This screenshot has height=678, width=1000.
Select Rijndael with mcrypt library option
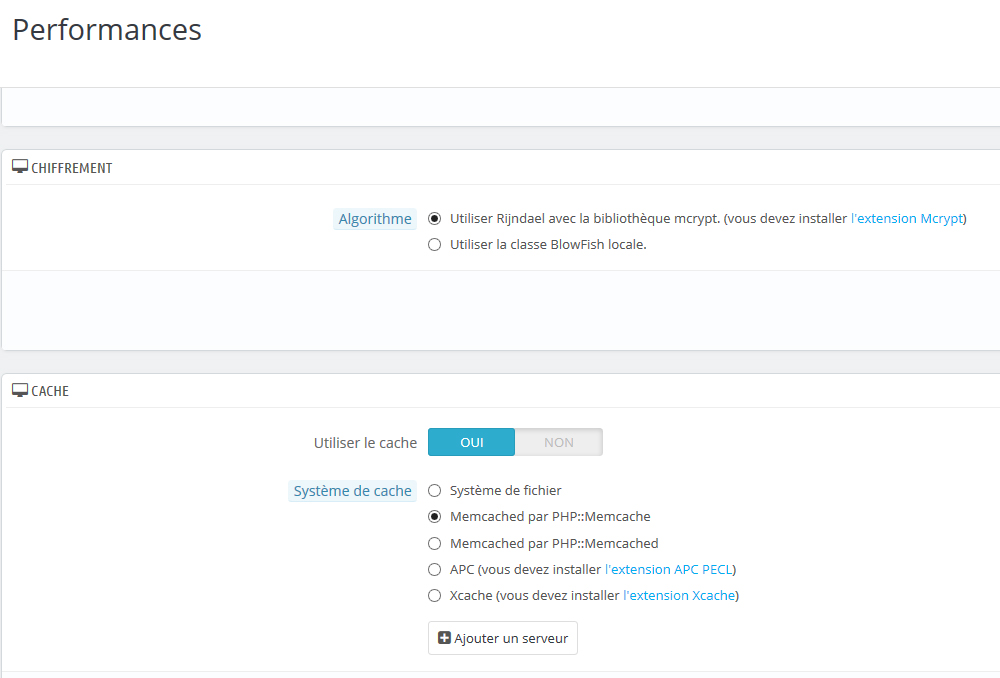pos(434,219)
